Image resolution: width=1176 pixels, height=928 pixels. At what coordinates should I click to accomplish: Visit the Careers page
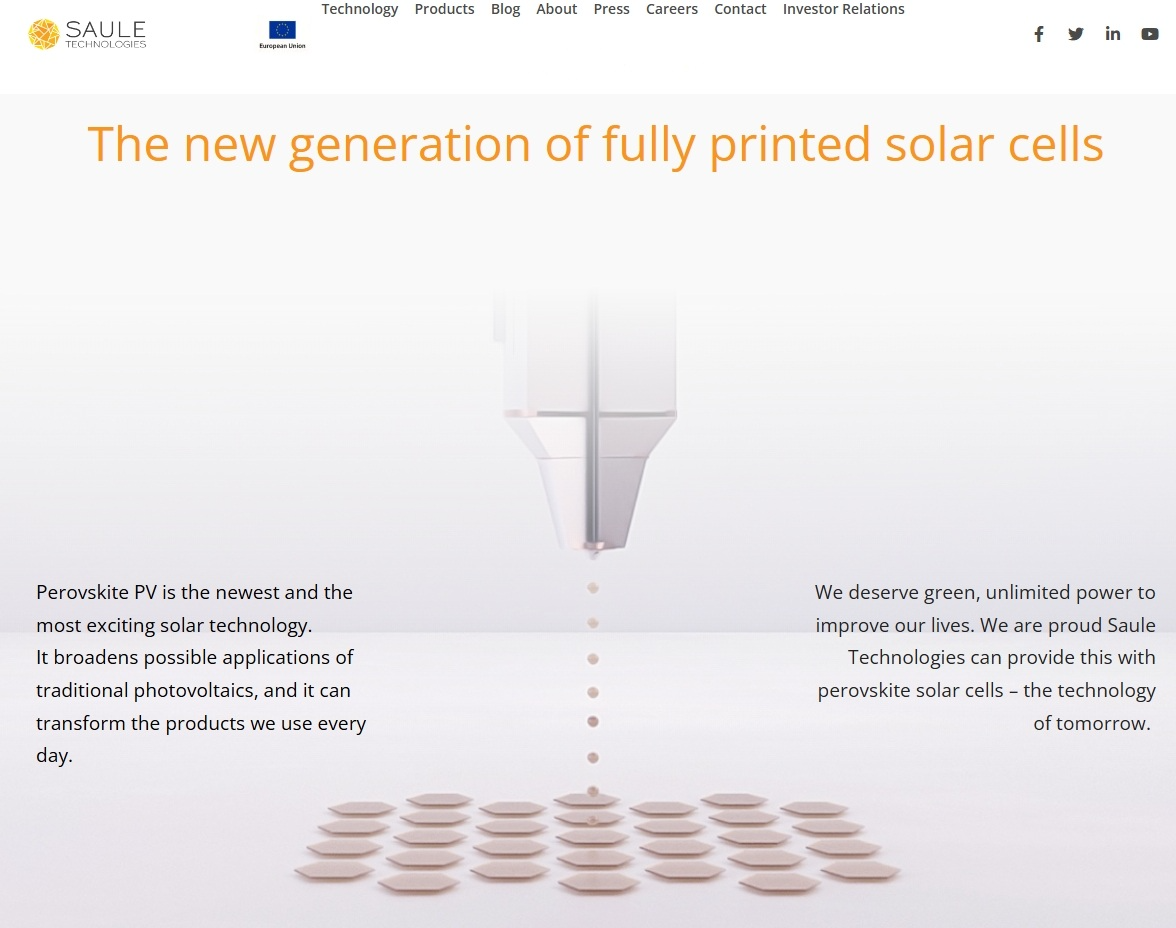coord(672,10)
